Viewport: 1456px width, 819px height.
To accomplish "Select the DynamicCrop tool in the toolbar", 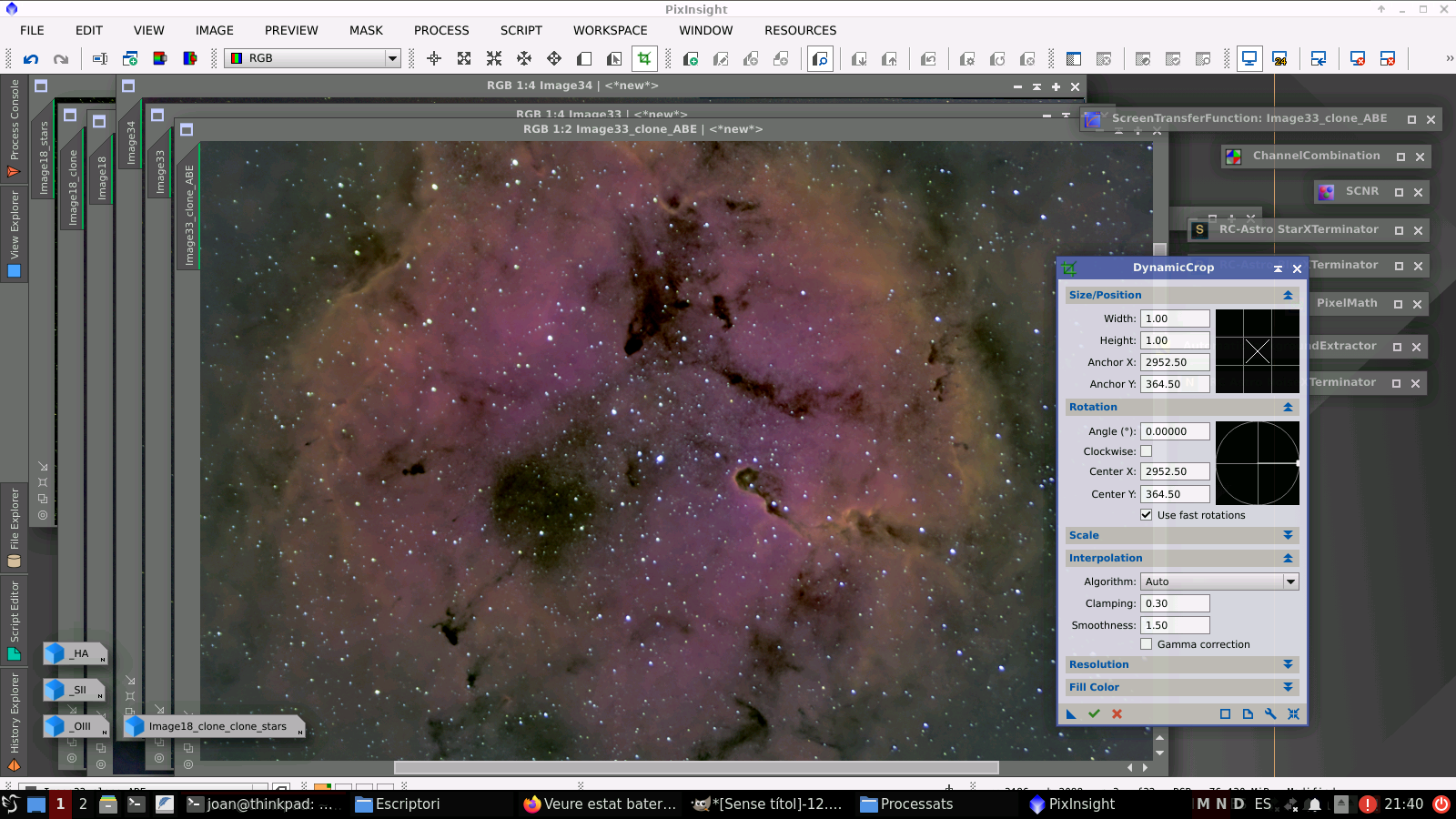I will 644,58.
